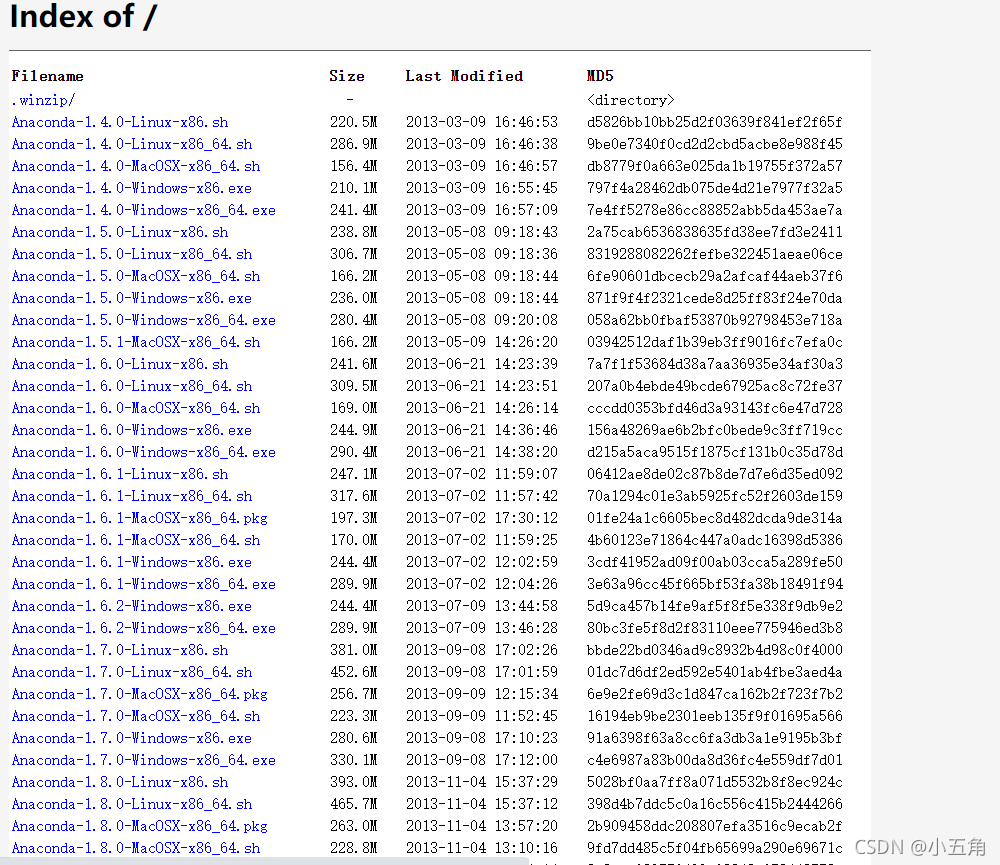Click Anaconda-1.4.0-Windows-x86.exe link
1000x865 pixels.
tap(131, 188)
